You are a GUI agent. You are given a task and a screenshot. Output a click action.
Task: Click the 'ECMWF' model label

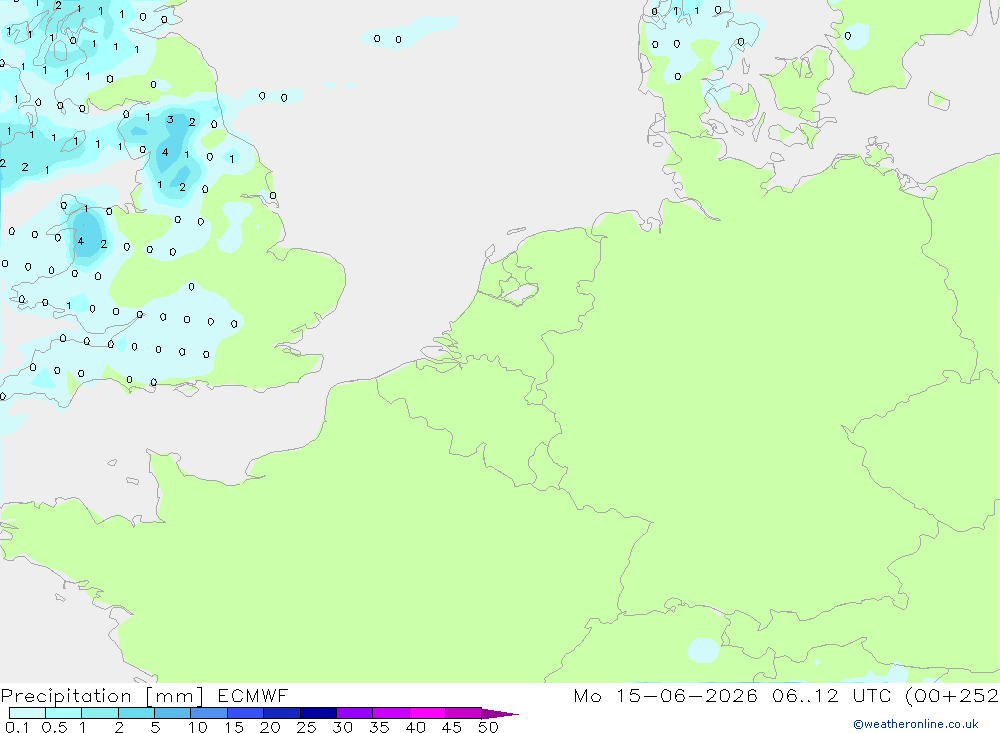click(x=253, y=696)
